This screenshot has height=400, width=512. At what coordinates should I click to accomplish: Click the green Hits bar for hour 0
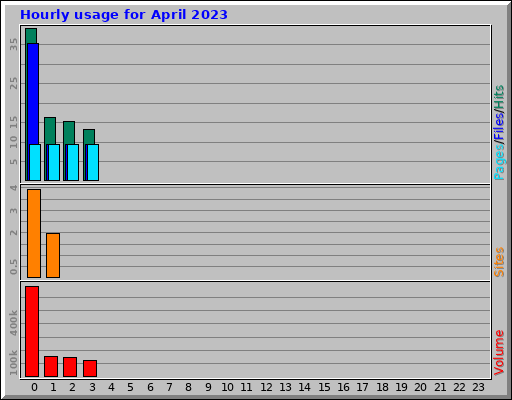[x=31, y=35]
